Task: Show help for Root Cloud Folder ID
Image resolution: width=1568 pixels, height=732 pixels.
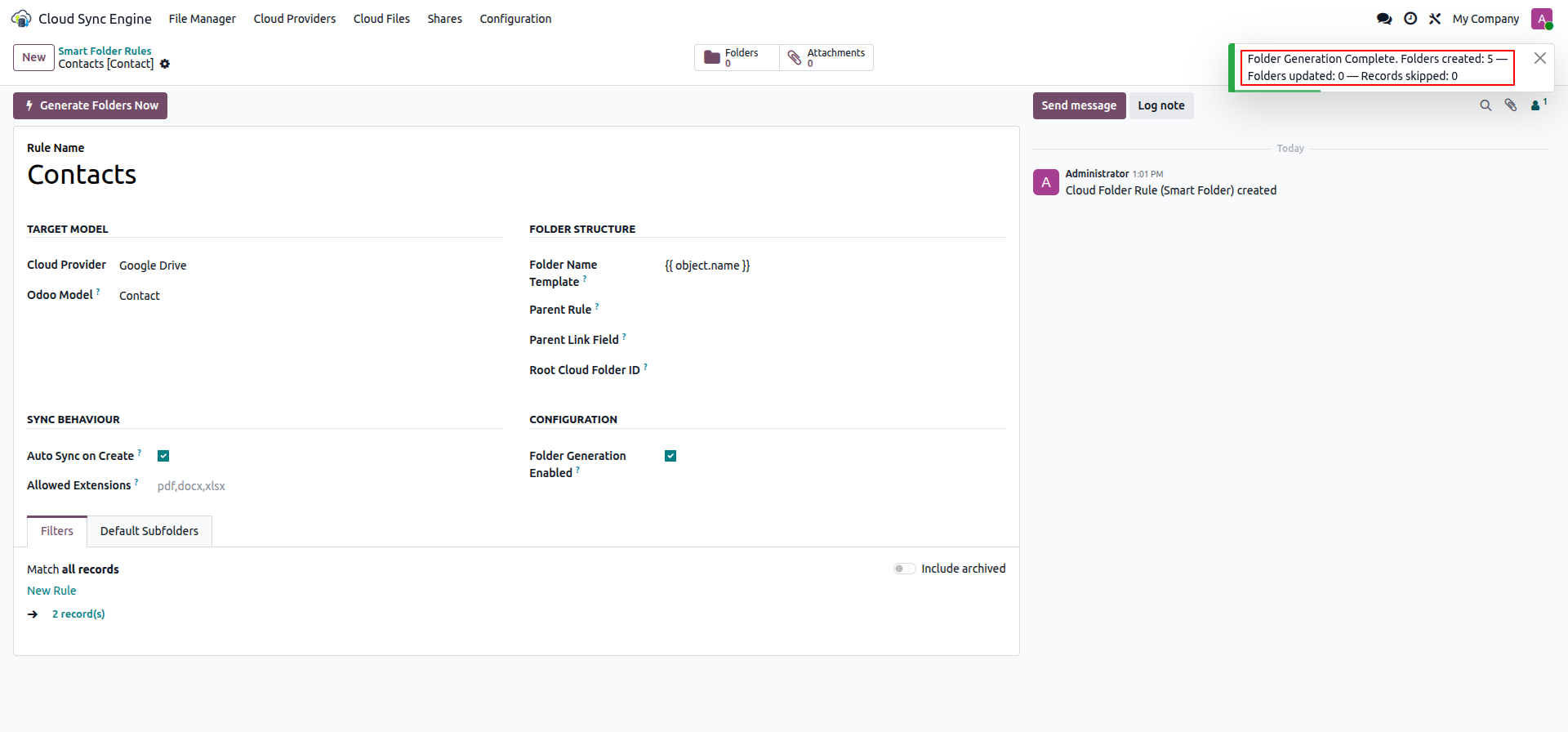Action: (x=645, y=367)
